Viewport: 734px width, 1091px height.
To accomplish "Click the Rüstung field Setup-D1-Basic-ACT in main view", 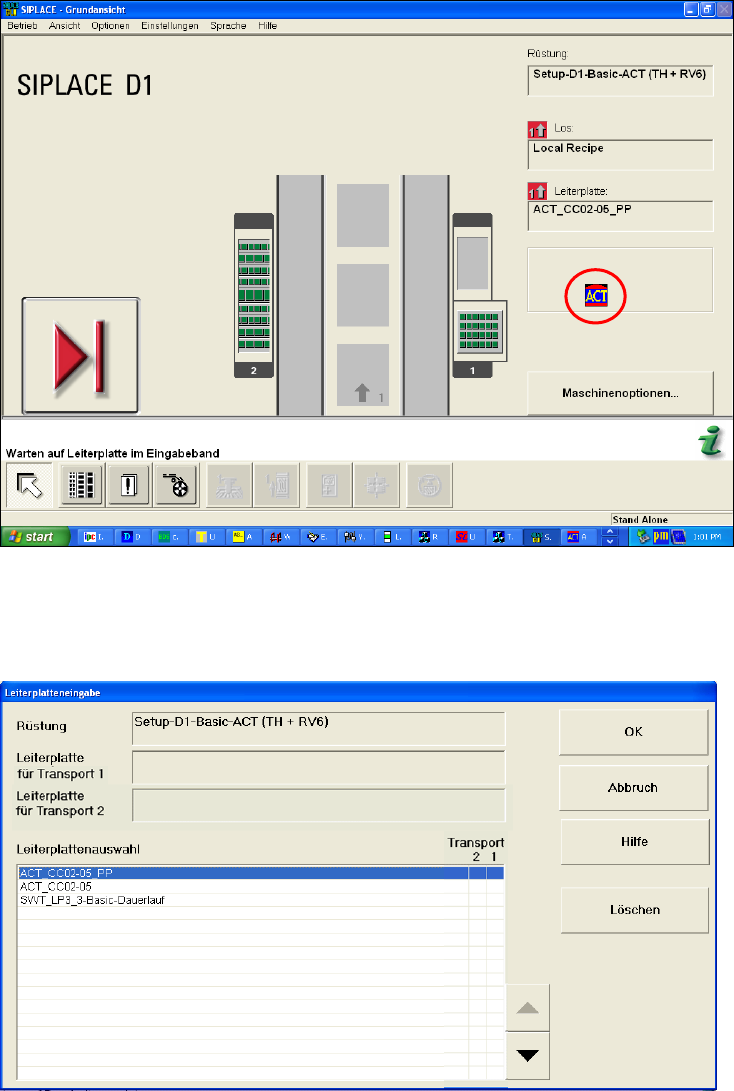I will coord(621,80).
